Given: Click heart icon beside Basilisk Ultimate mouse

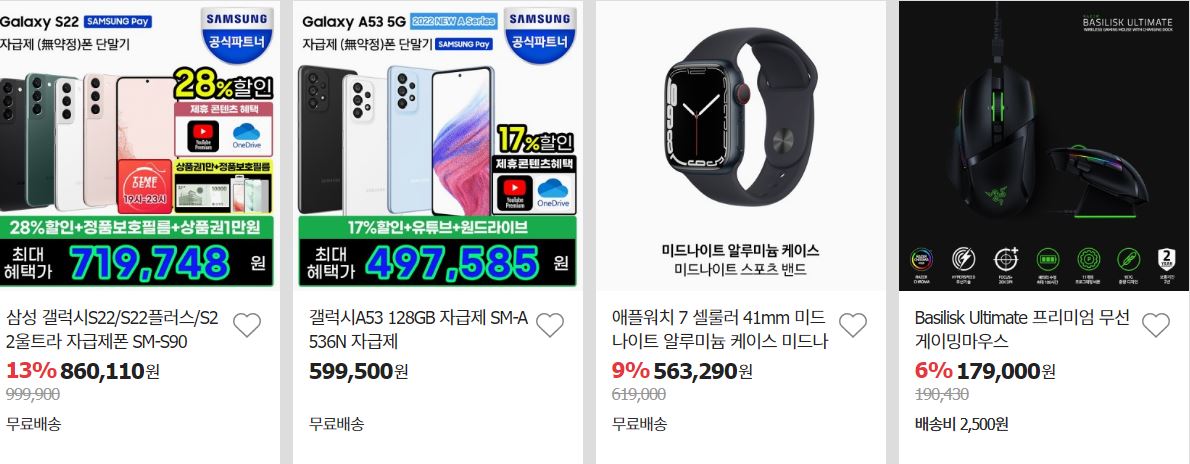Looking at the screenshot, I should coord(1156,325).
